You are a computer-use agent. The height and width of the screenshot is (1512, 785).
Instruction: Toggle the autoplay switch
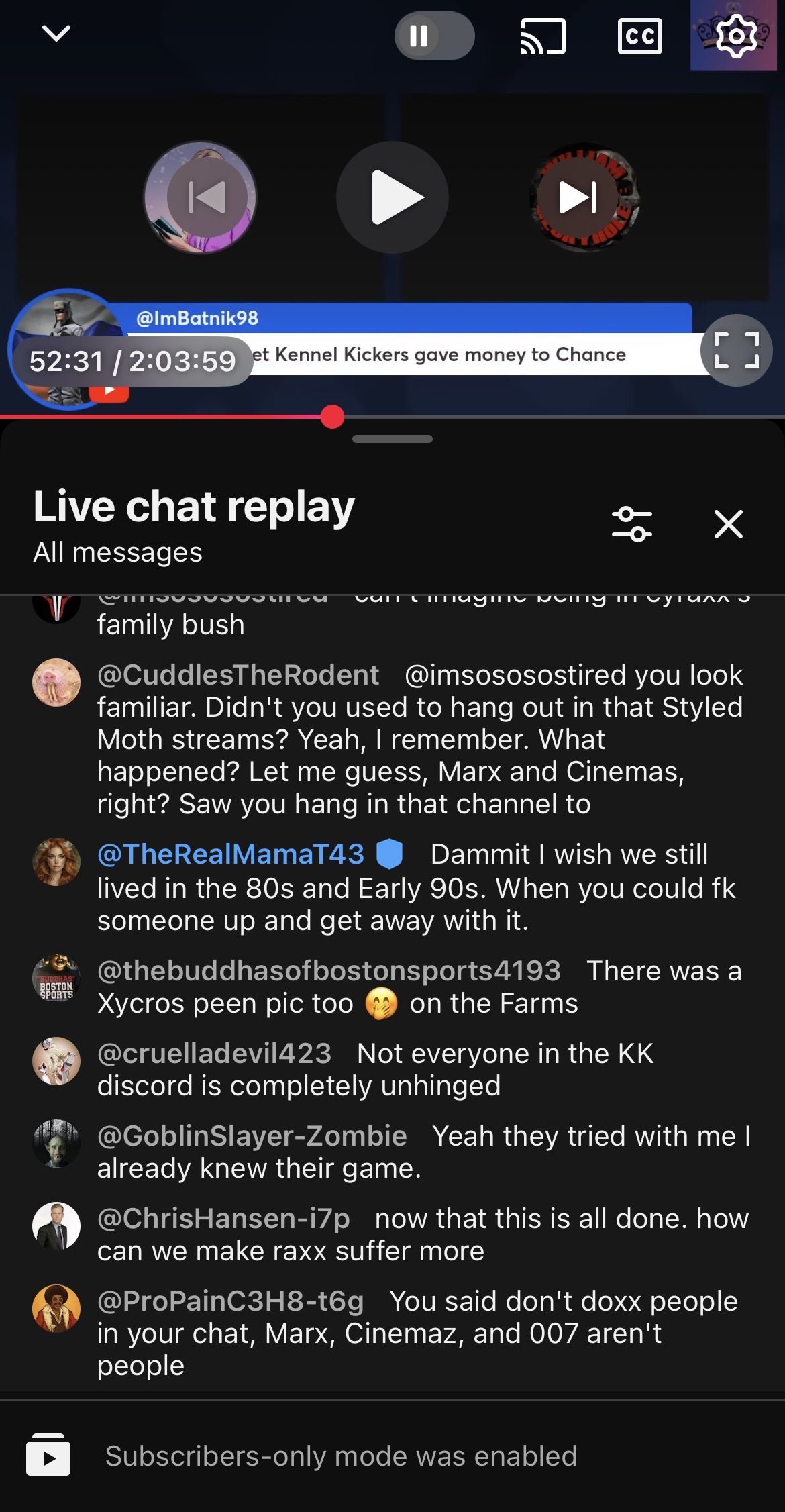coord(434,36)
